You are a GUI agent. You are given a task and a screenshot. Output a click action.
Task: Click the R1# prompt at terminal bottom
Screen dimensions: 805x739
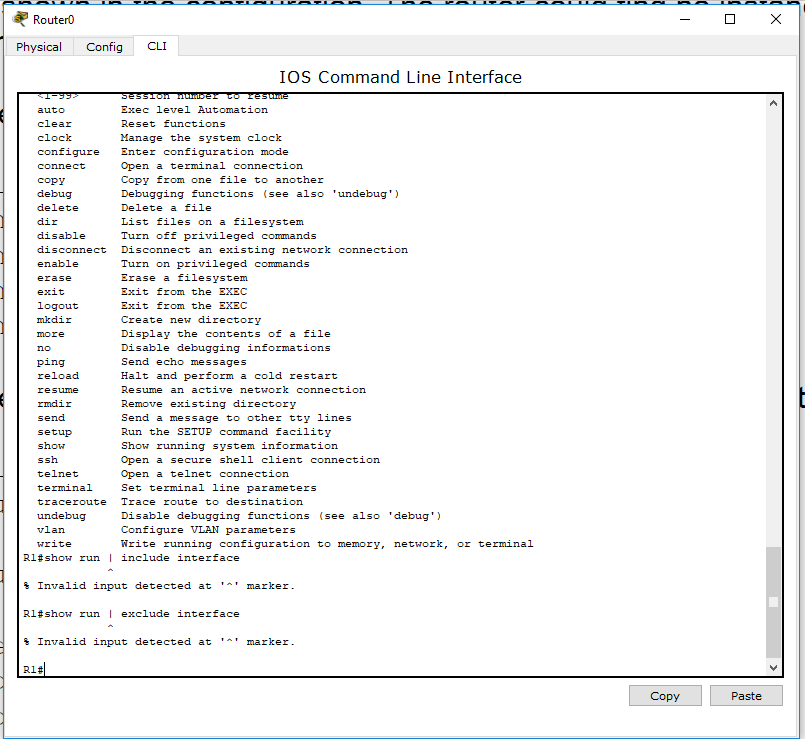coord(33,670)
